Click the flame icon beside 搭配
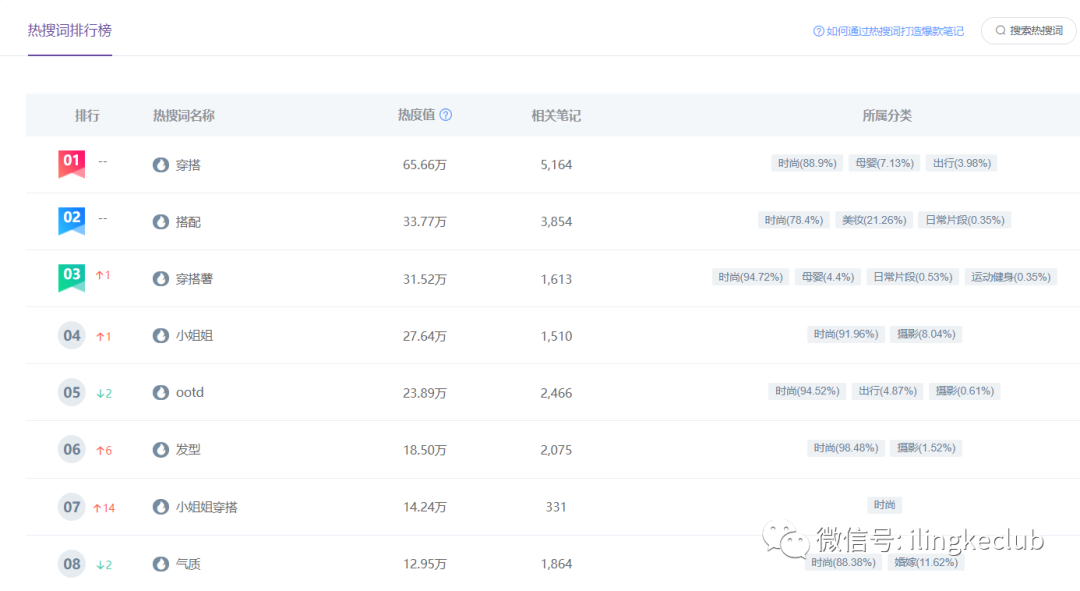This screenshot has width=1080, height=591. [x=160, y=221]
